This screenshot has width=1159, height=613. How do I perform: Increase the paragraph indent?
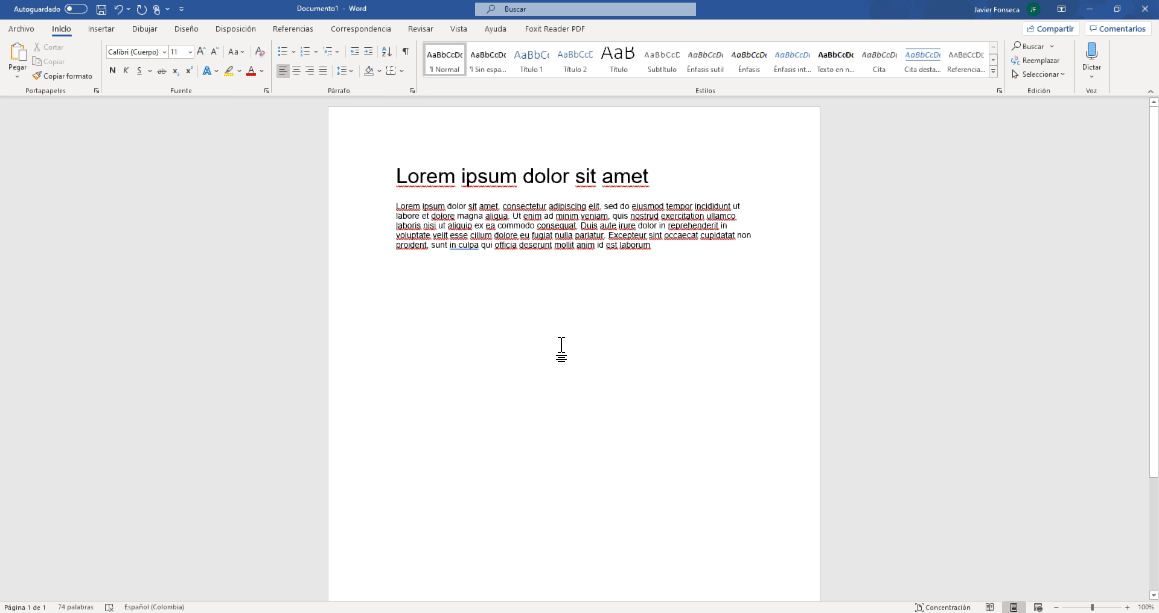click(368, 52)
